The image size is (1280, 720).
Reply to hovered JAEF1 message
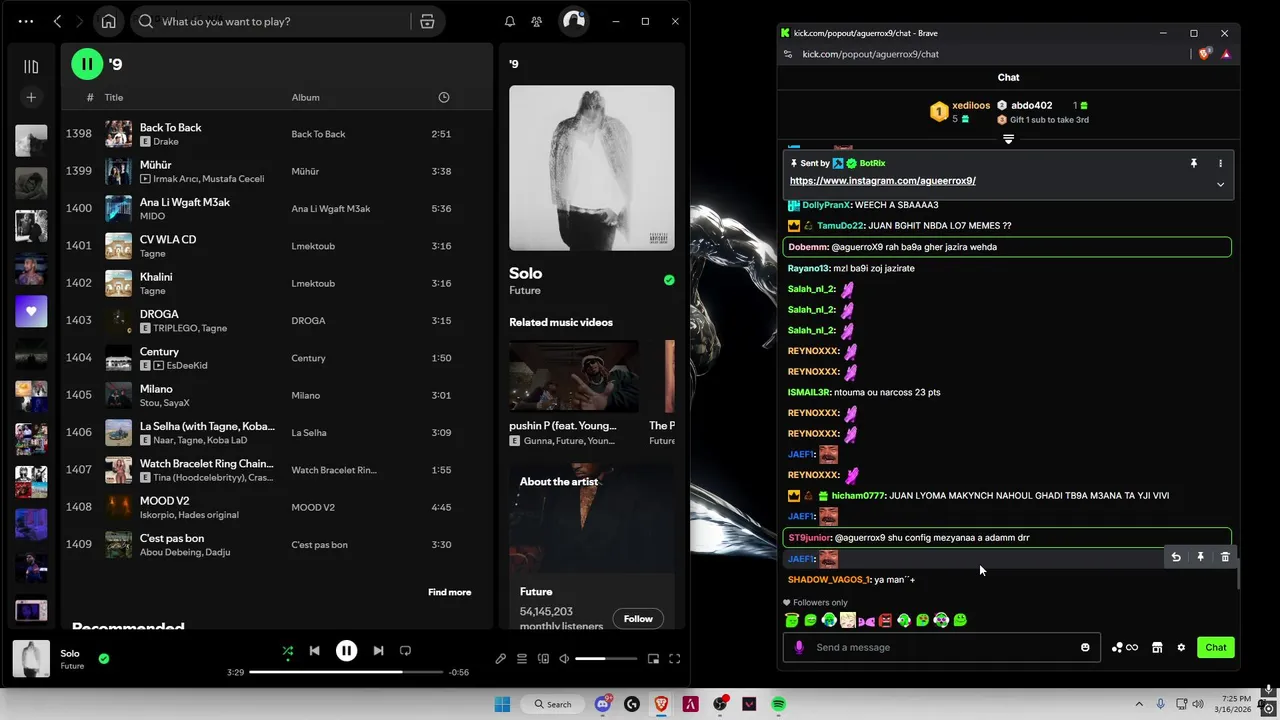[1176, 557]
